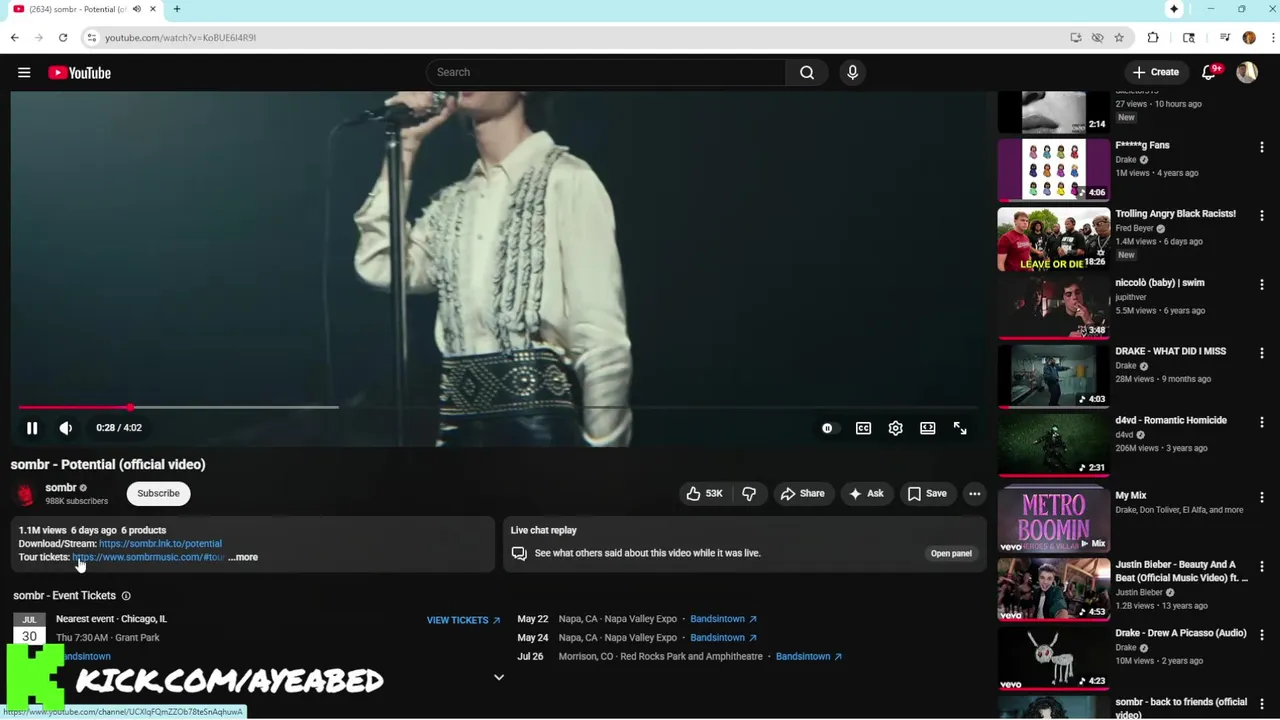Toggle closed captions CC button
Image resolution: width=1280 pixels, height=720 pixels.
click(863, 428)
